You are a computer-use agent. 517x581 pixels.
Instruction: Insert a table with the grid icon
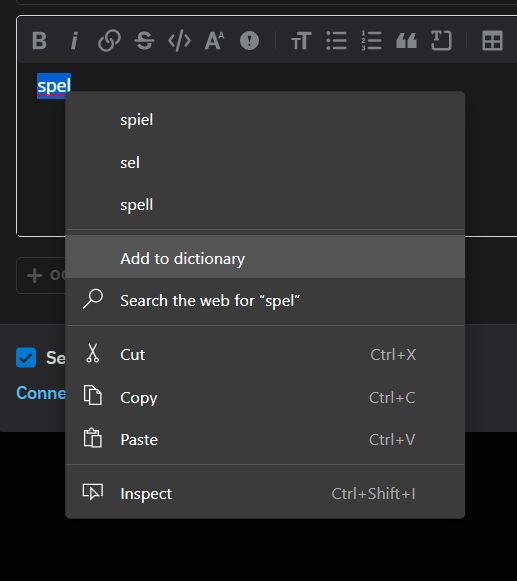click(x=493, y=40)
